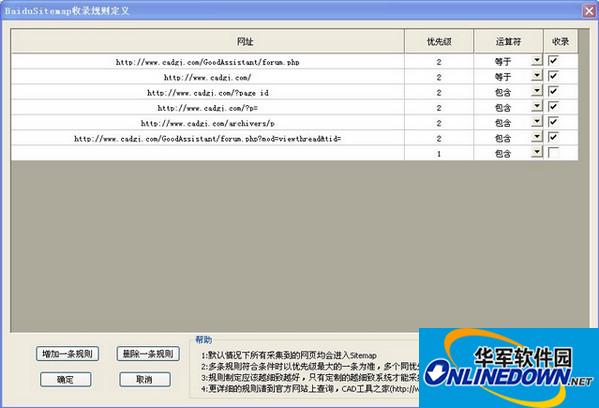The width and height of the screenshot is (599, 408).
Task: Toggle include checkbox for archivers/p row
Action: (x=553, y=121)
